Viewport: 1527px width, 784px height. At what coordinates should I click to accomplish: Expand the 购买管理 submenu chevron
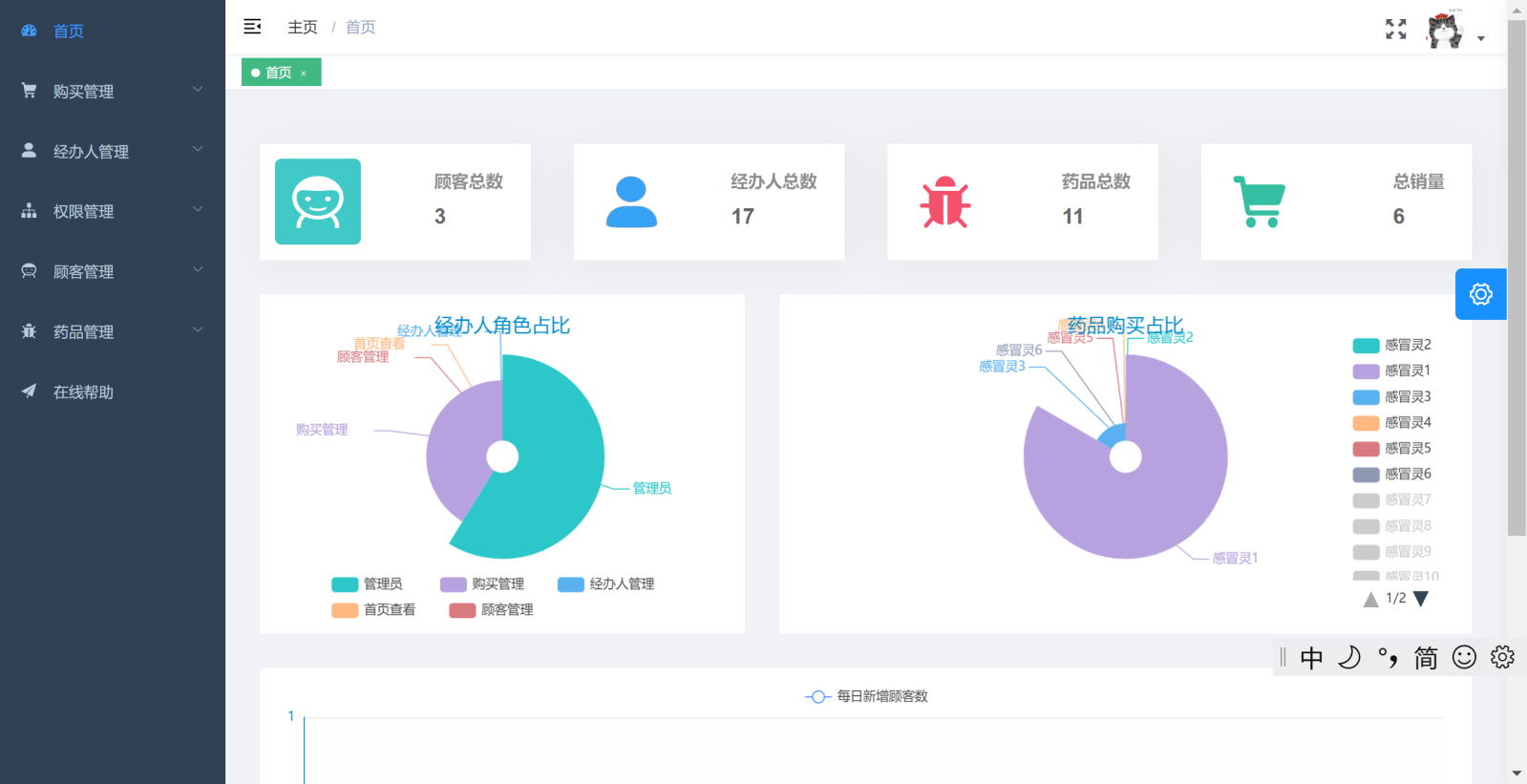pos(198,90)
